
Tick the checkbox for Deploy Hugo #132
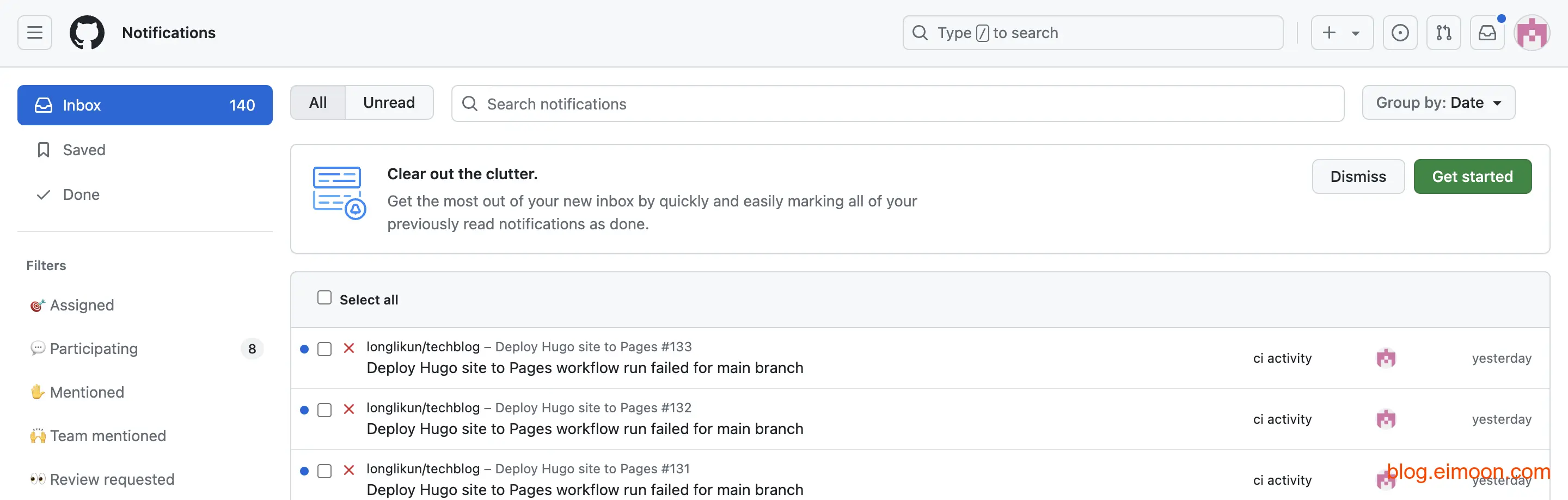324,410
